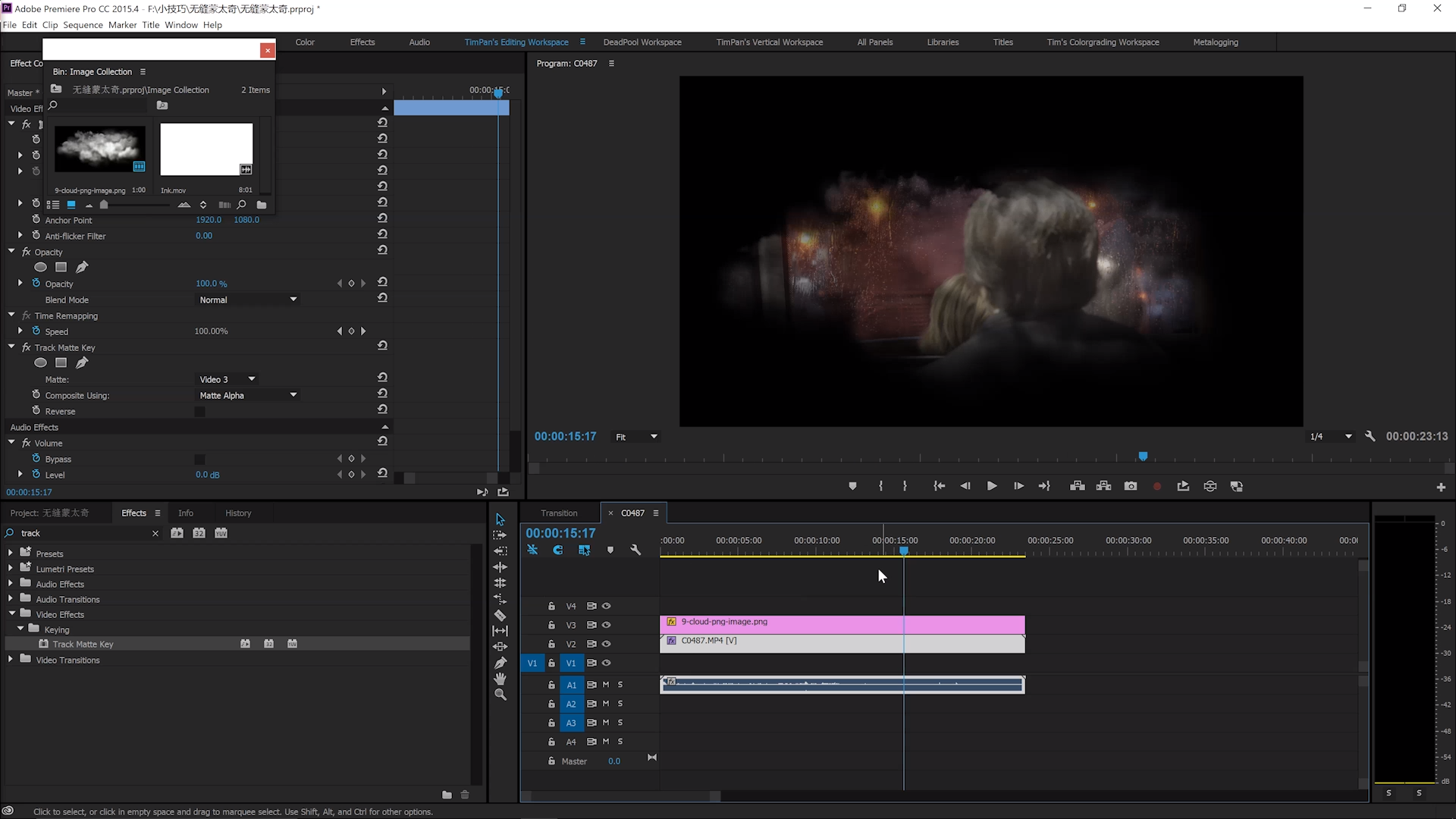The height and width of the screenshot is (819, 1456).
Task: Mute audio track A1
Action: tap(605, 685)
